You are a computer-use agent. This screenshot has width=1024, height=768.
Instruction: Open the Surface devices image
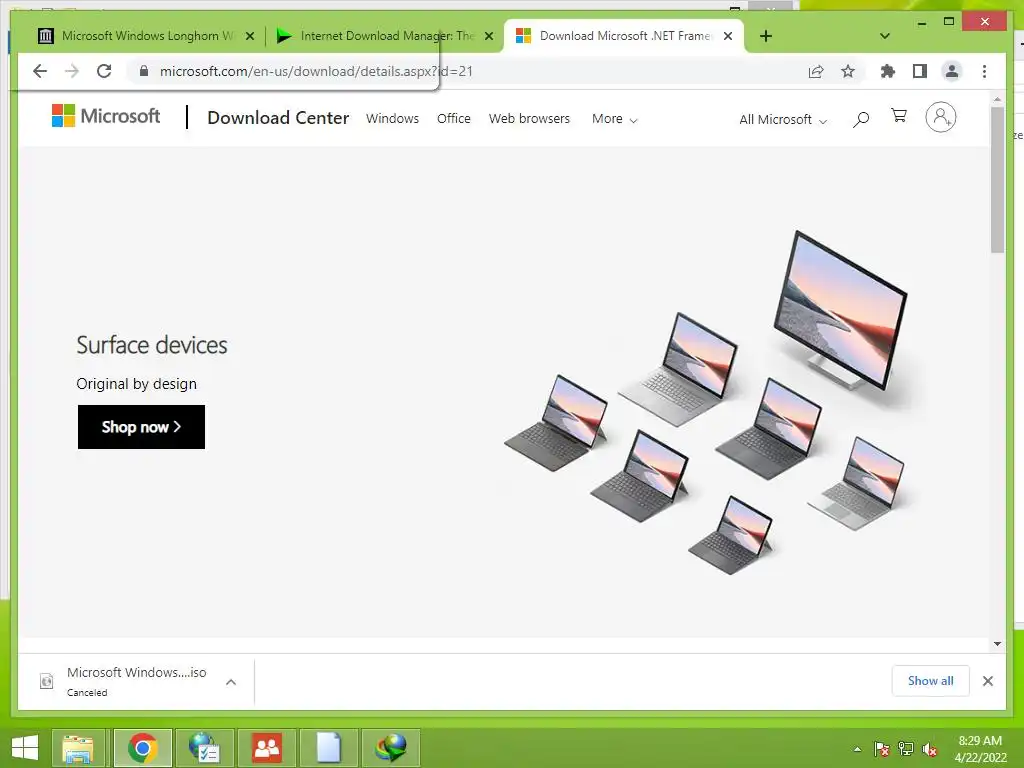pyautogui.click(x=707, y=403)
